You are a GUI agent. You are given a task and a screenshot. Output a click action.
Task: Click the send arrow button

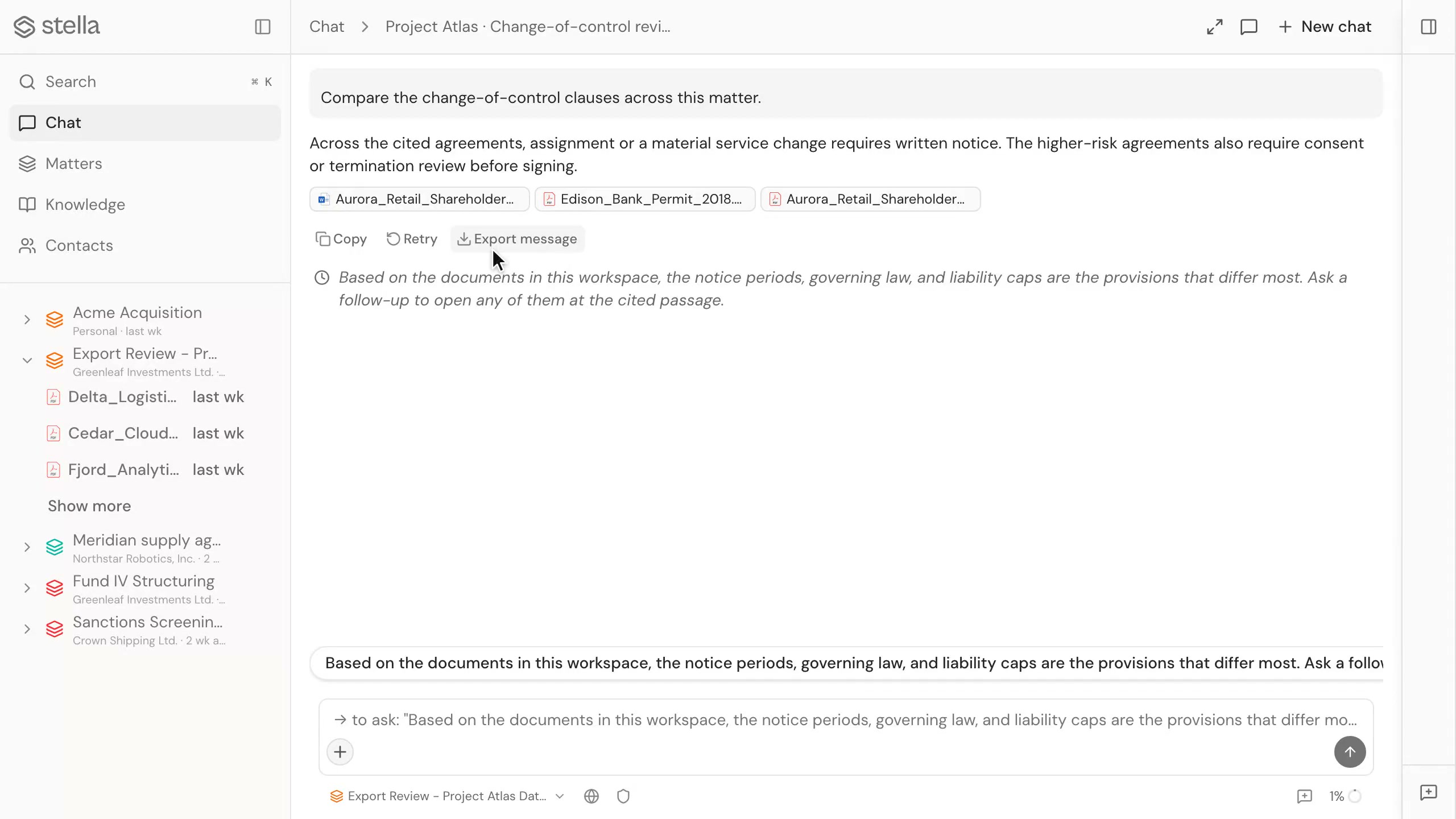pyautogui.click(x=1350, y=752)
